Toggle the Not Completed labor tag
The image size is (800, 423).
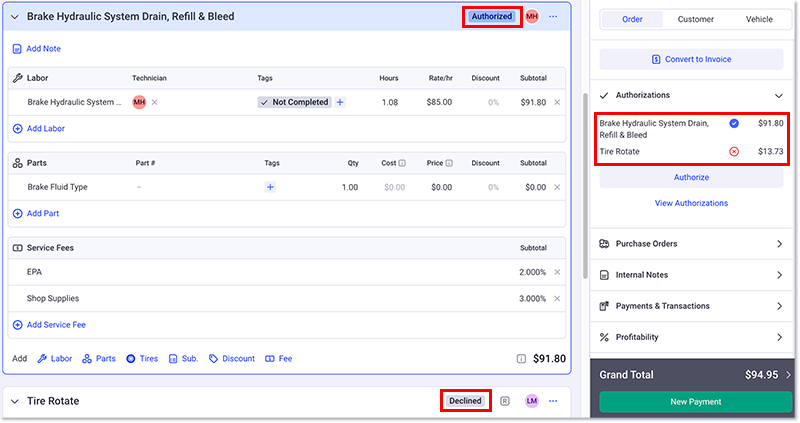294,102
